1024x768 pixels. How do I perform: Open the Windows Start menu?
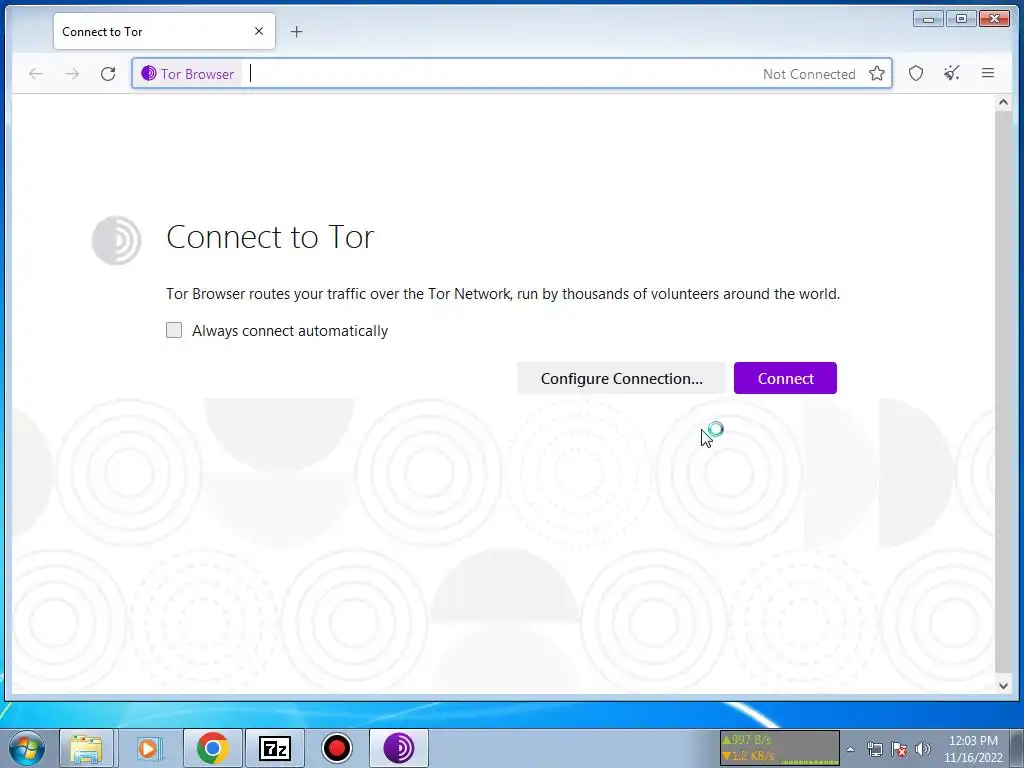click(x=27, y=748)
